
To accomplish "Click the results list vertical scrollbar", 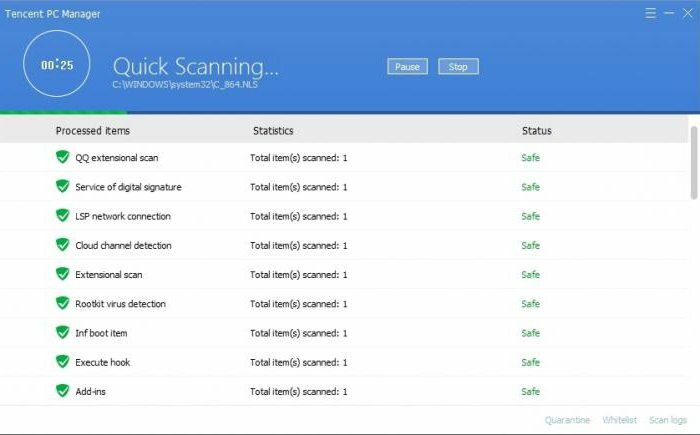I will click(x=694, y=163).
